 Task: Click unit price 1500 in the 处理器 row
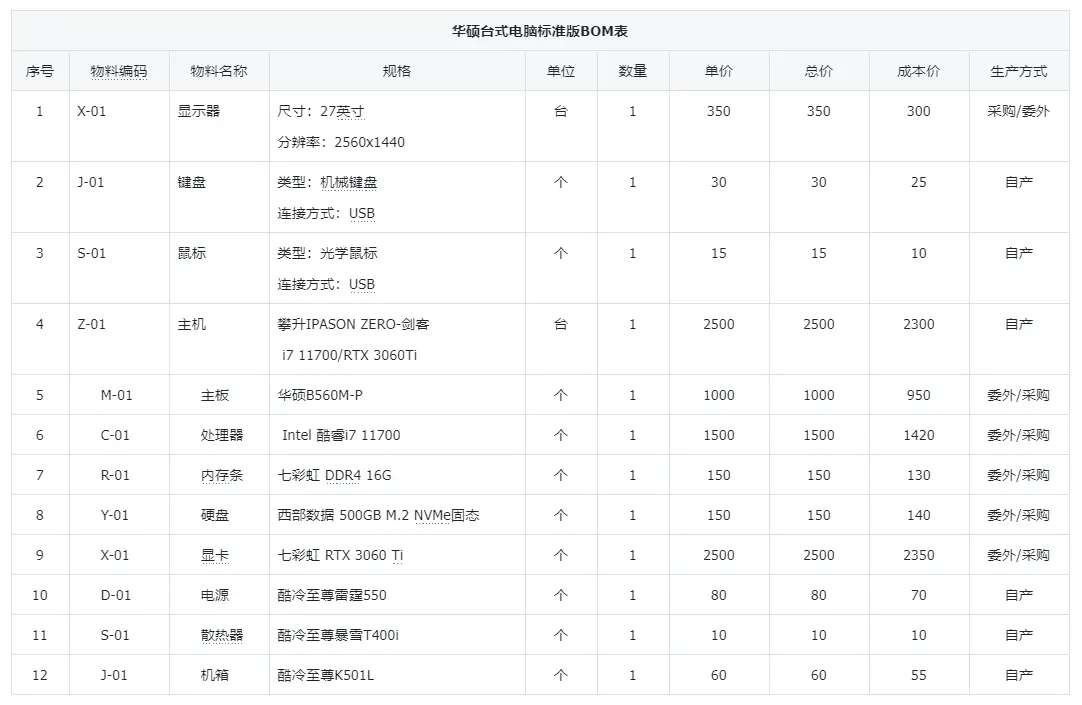[718, 435]
